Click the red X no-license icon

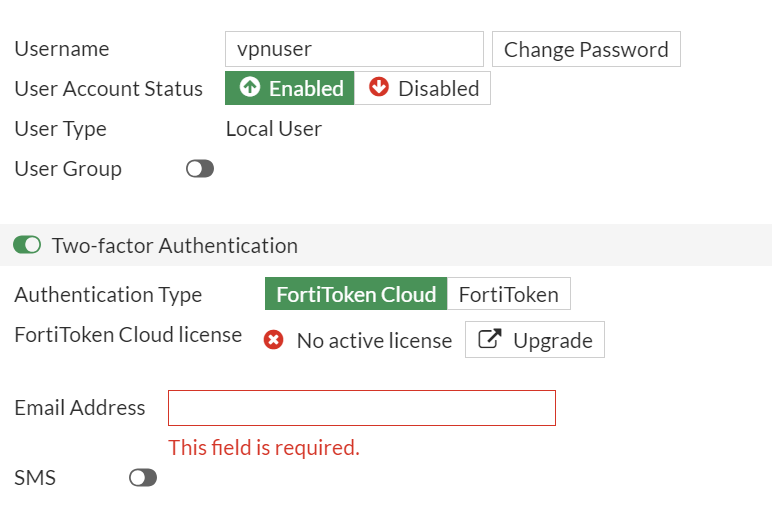[274, 341]
